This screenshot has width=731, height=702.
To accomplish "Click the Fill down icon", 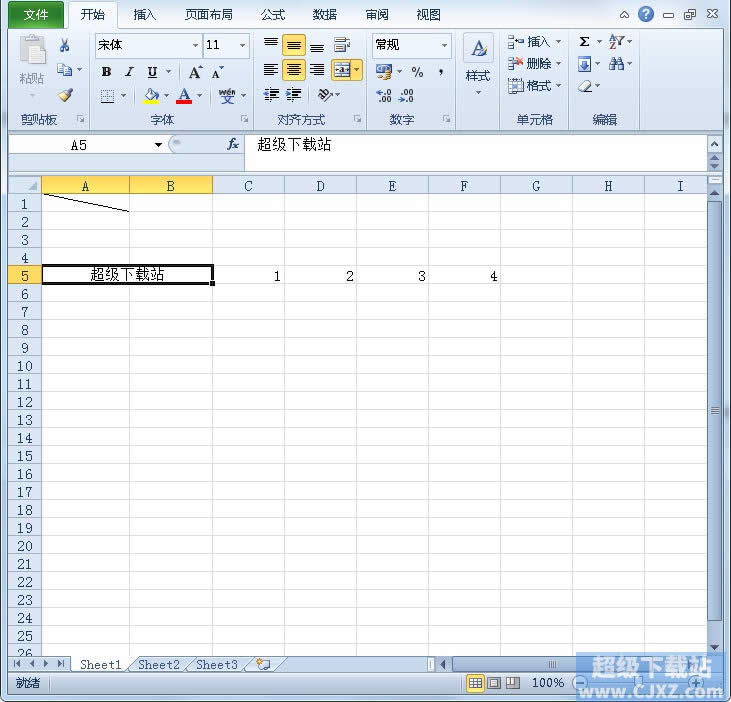I will point(585,64).
